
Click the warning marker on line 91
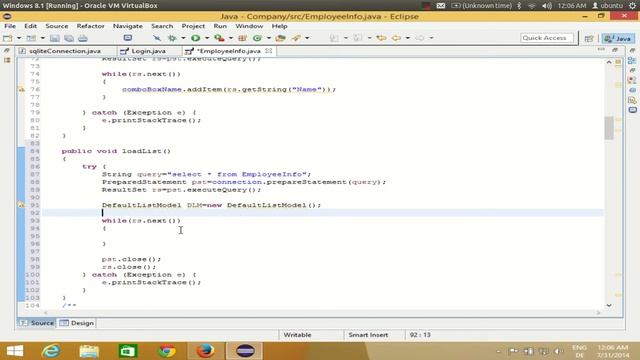(21, 205)
